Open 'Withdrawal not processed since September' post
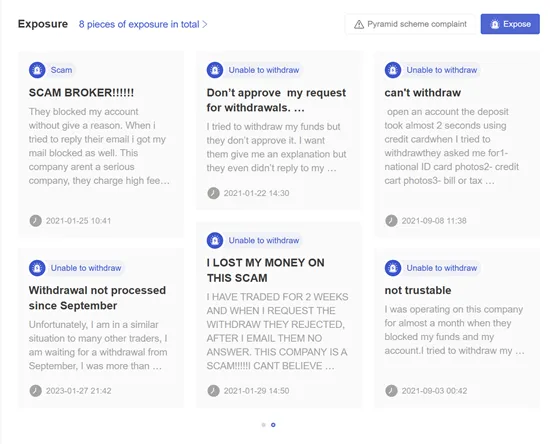The image size is (554, 444). coord(97,298)
